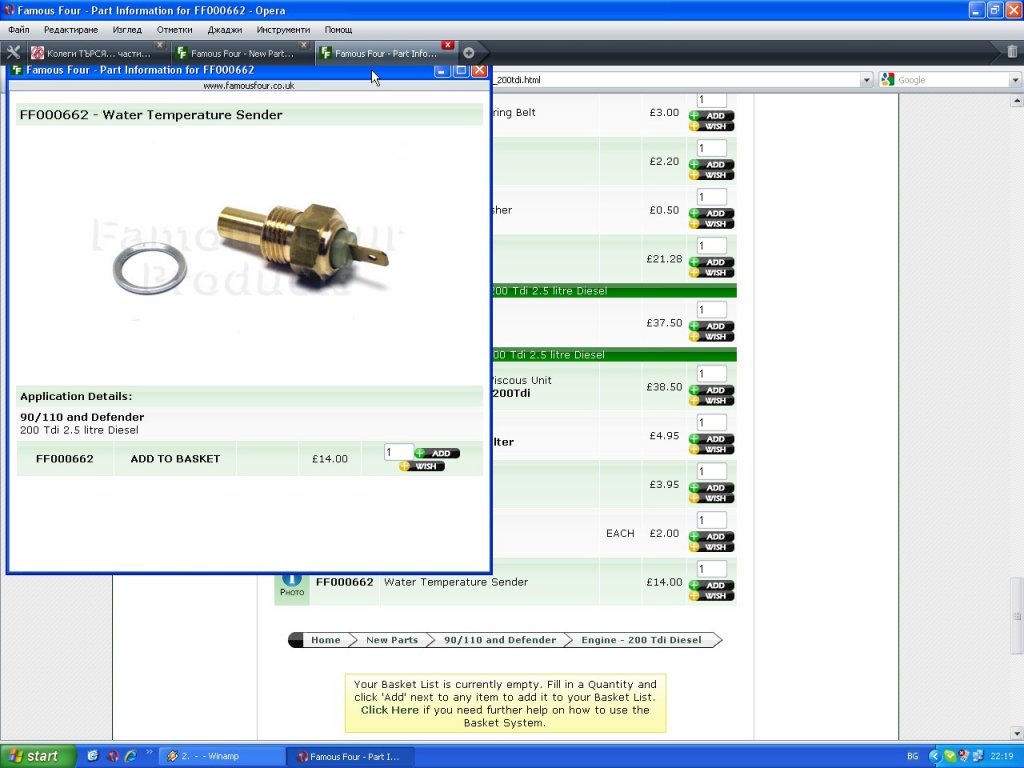Open the Famous Four - Part I taskbar button

[353, 756]
